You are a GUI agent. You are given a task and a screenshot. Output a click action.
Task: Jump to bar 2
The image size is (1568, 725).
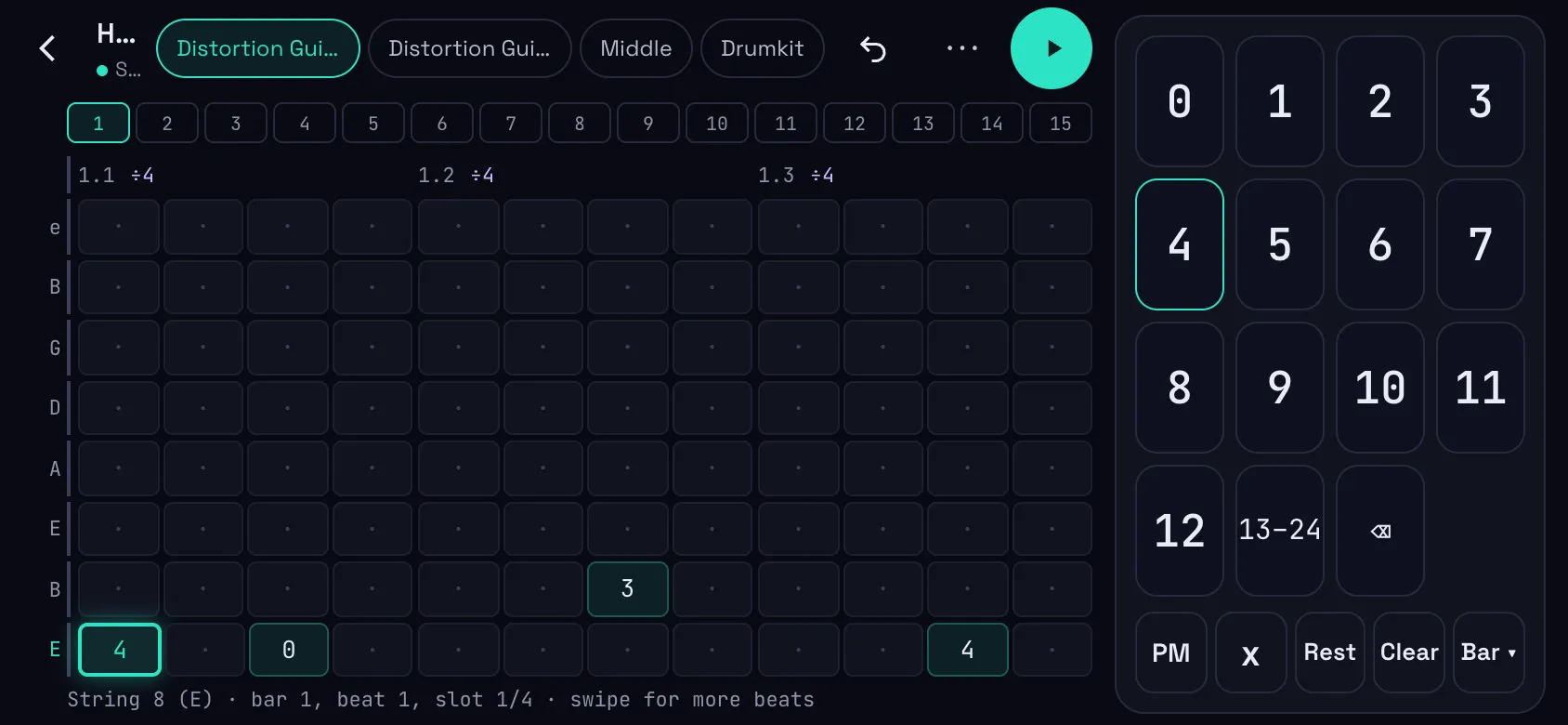tap(167, 123)
